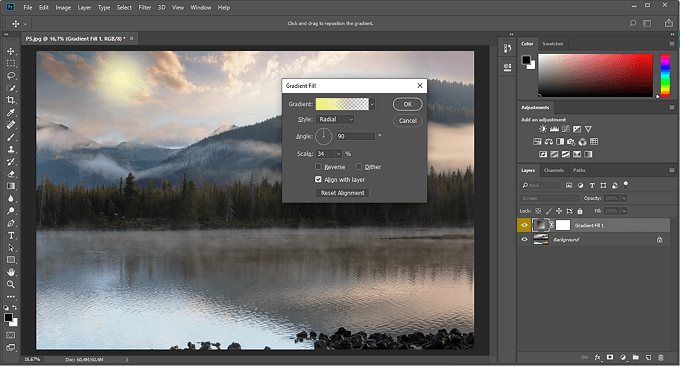Viewport: 680px width, 366px height.
Task: Click the Angle value input field
Action: click(356, 136)
